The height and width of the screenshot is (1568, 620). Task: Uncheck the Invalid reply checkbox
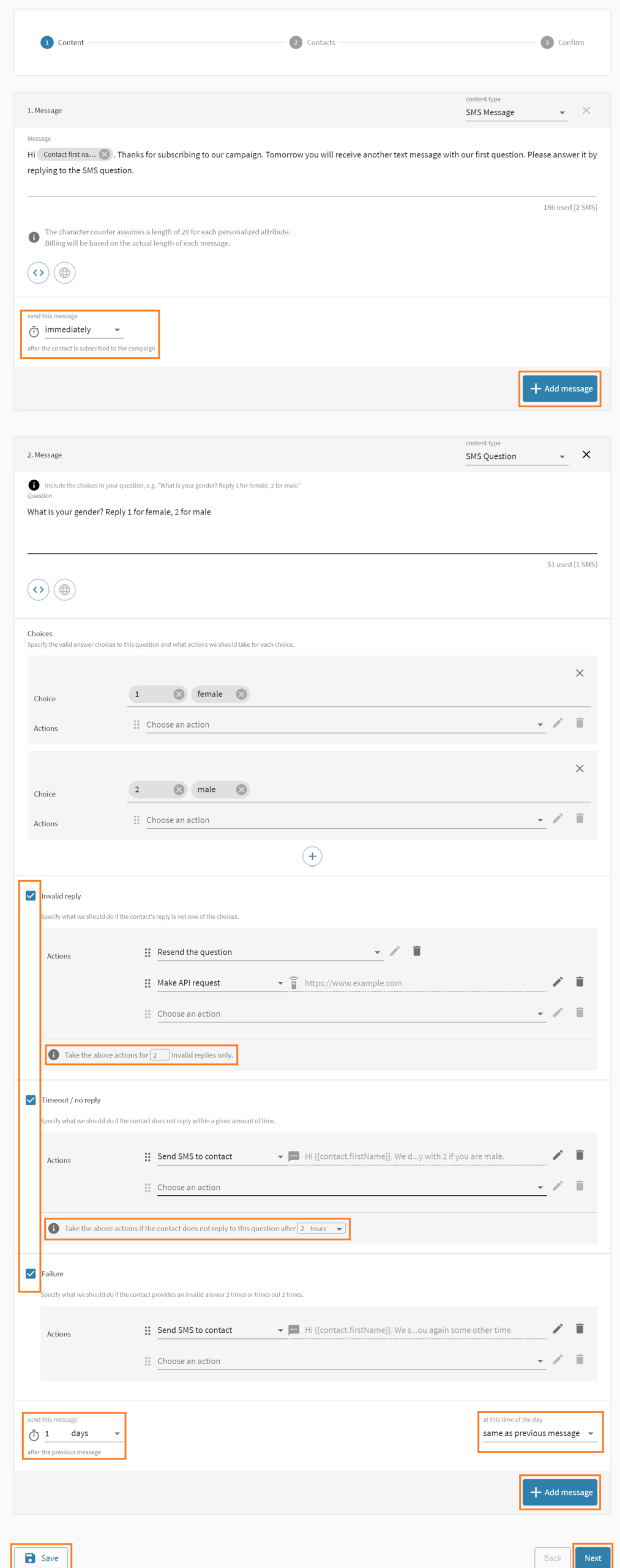coord(31,895)
